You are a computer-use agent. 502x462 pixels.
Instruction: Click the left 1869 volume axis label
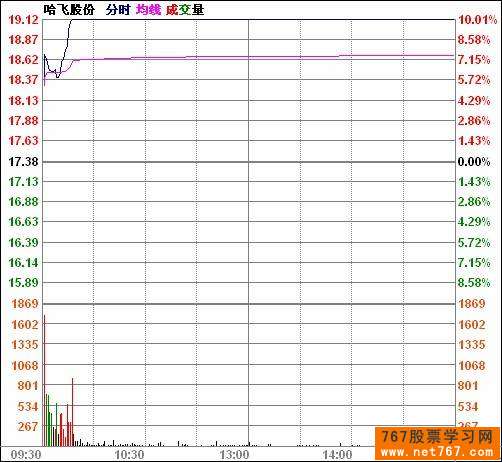[x=25, y=304]
